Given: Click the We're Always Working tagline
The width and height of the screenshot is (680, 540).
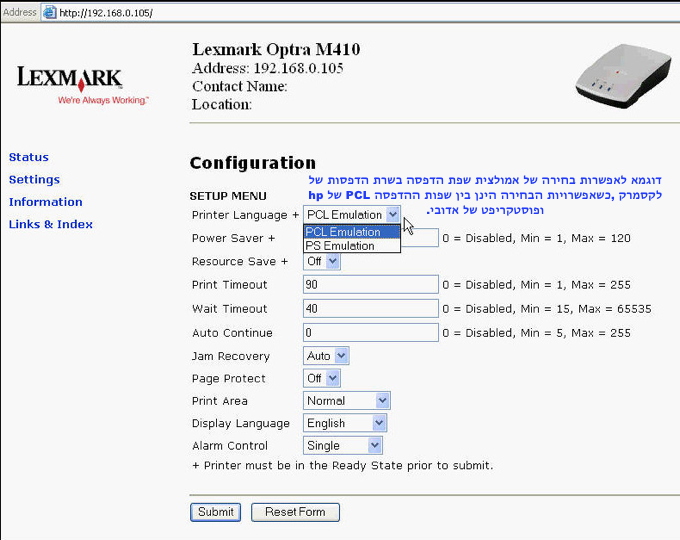Looking at the screenshot, I should pyautogui.click(x=103, y=100).
